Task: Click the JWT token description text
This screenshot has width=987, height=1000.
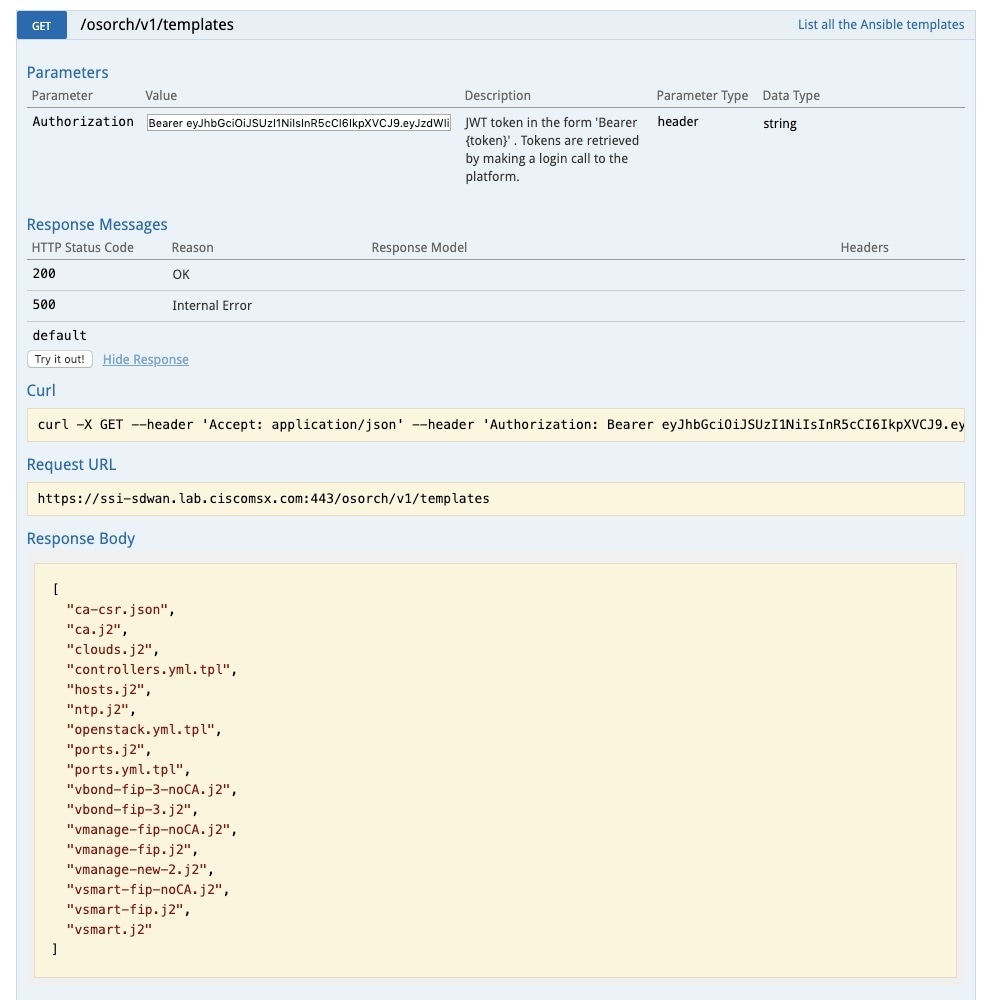Action: pos(552,149)
